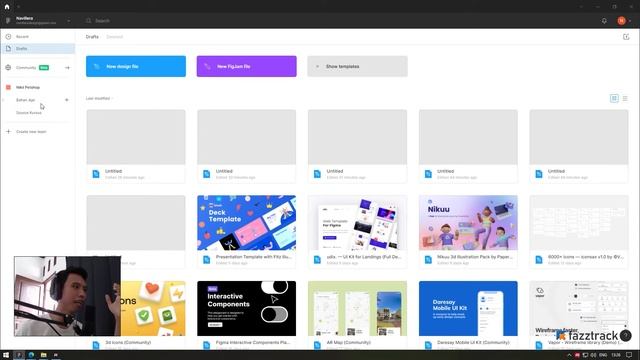This screenshot has height=360, width=640.
Task: Create a New design file
Action: (x=136, y=66)
